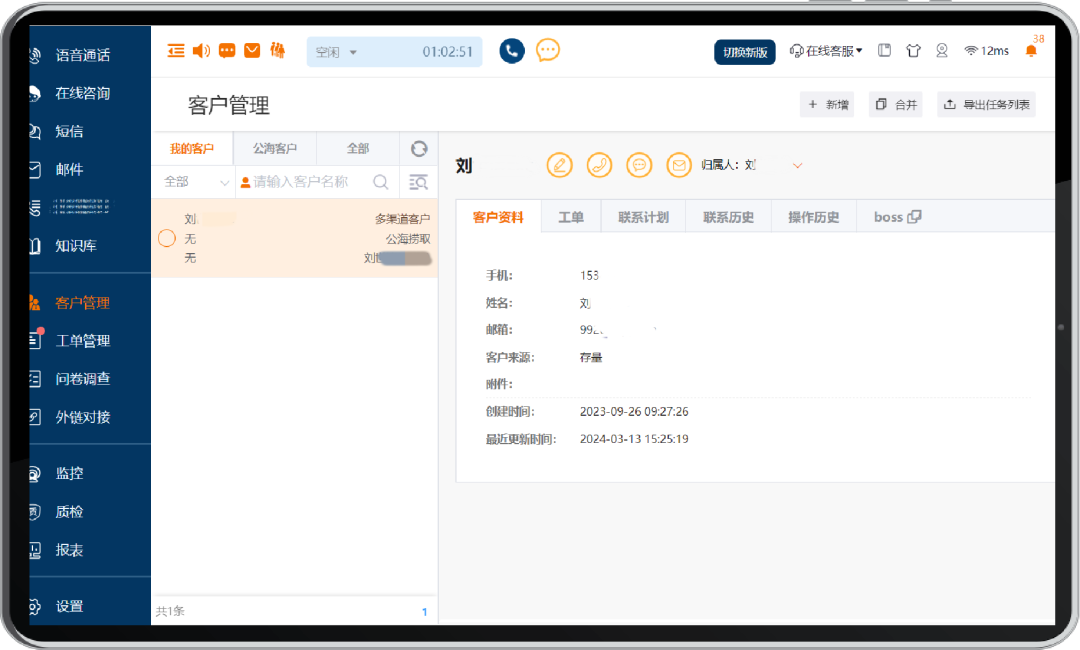1080x650 pixels.
Task: Open 问卷调查 in the sidebar
Action: [83, 379]
